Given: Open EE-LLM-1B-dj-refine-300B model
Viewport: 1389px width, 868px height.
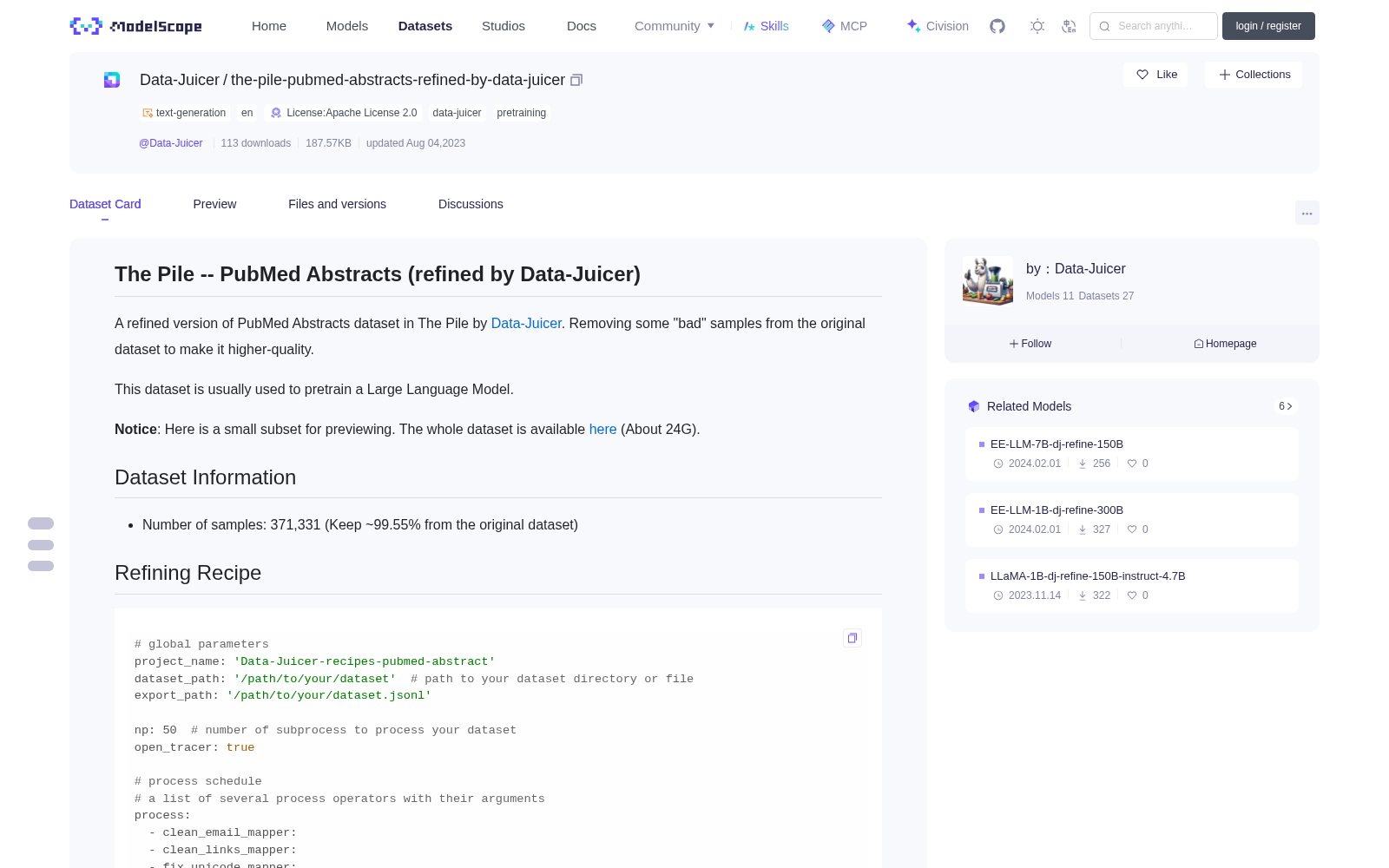Looking at the screenshot, I should point(1057,510).
